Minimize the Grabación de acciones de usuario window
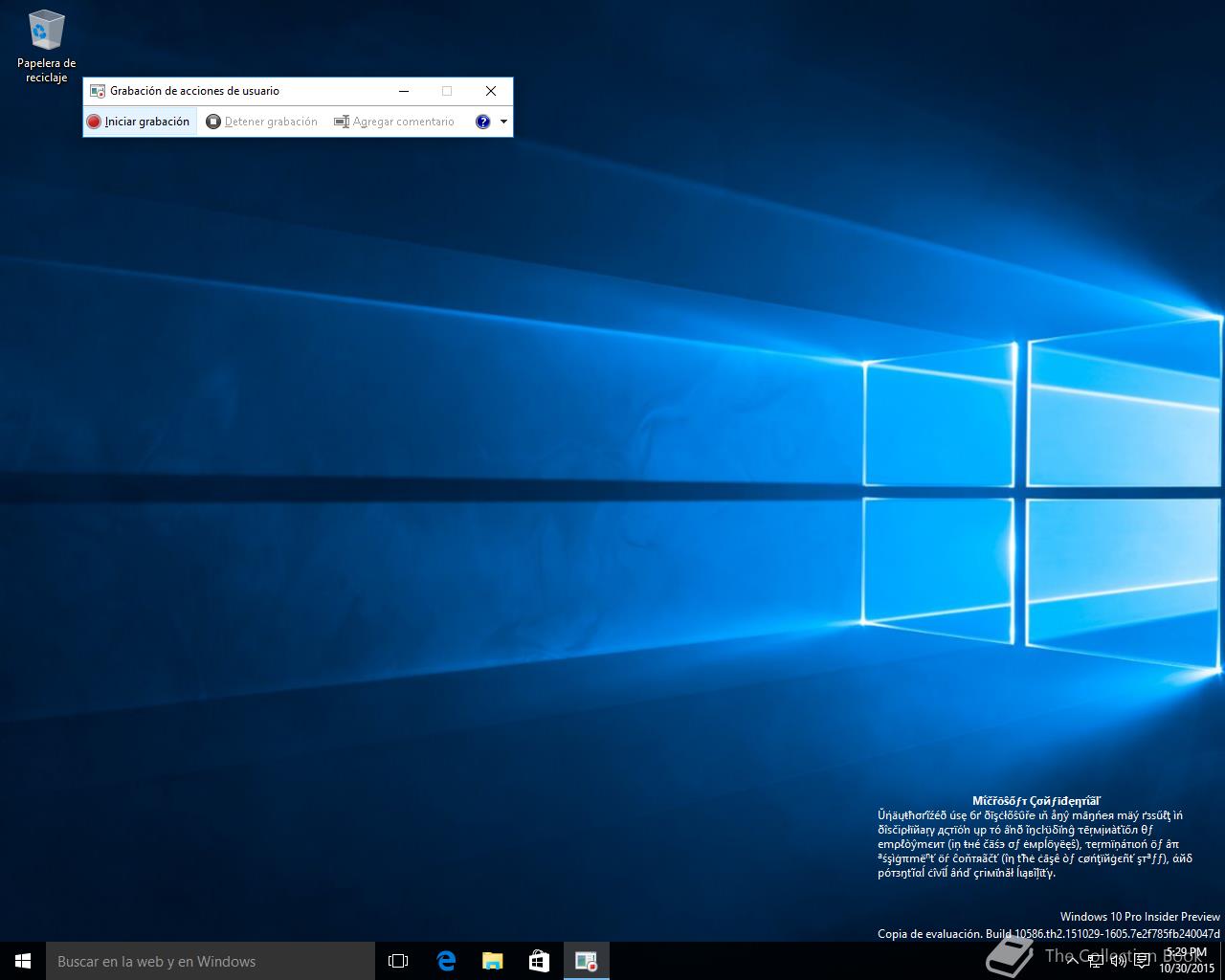The height and width of the screenshot is (980, 1225). coord(404,91)
